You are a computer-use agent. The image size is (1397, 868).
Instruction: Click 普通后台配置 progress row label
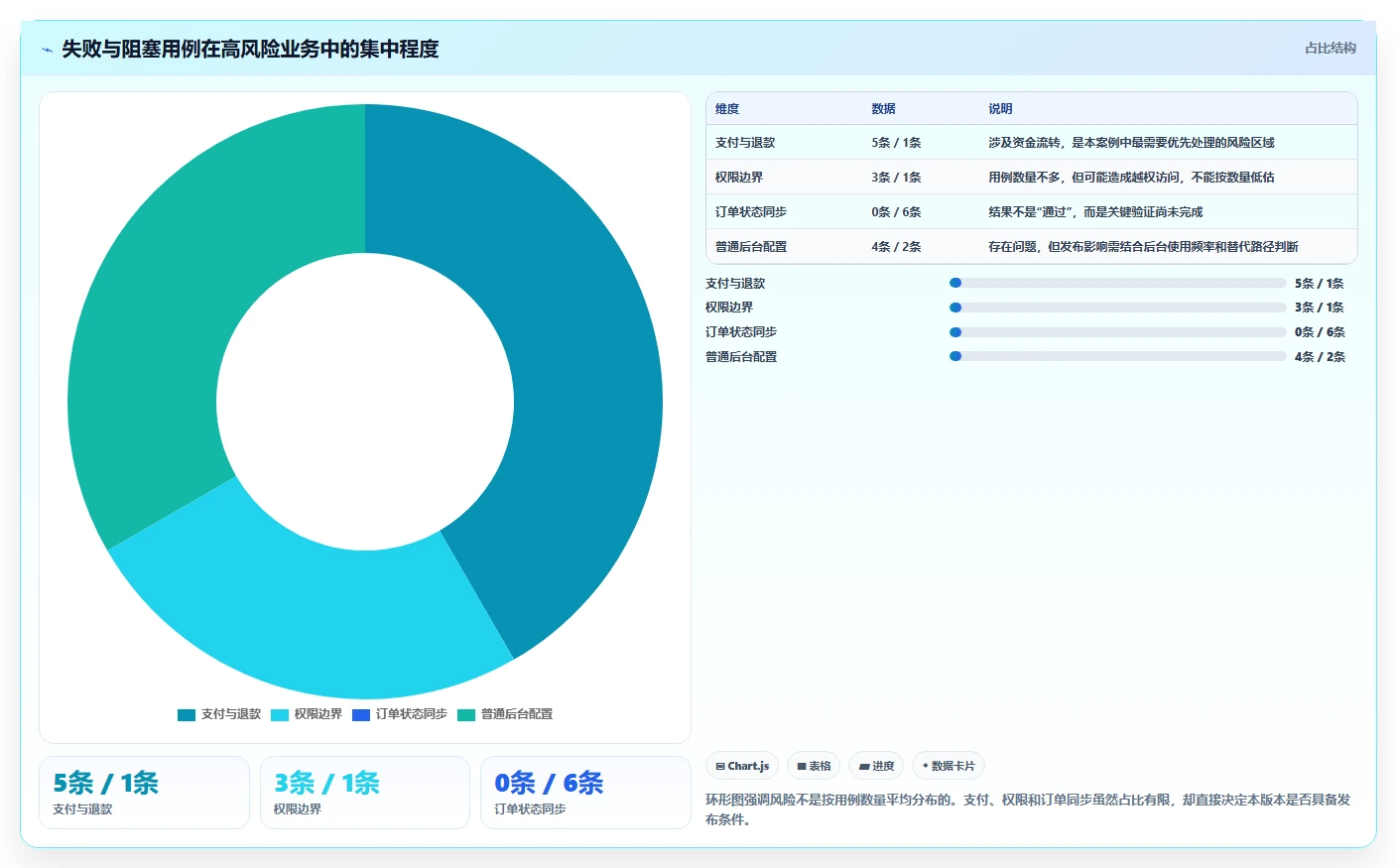click(741, 357)
